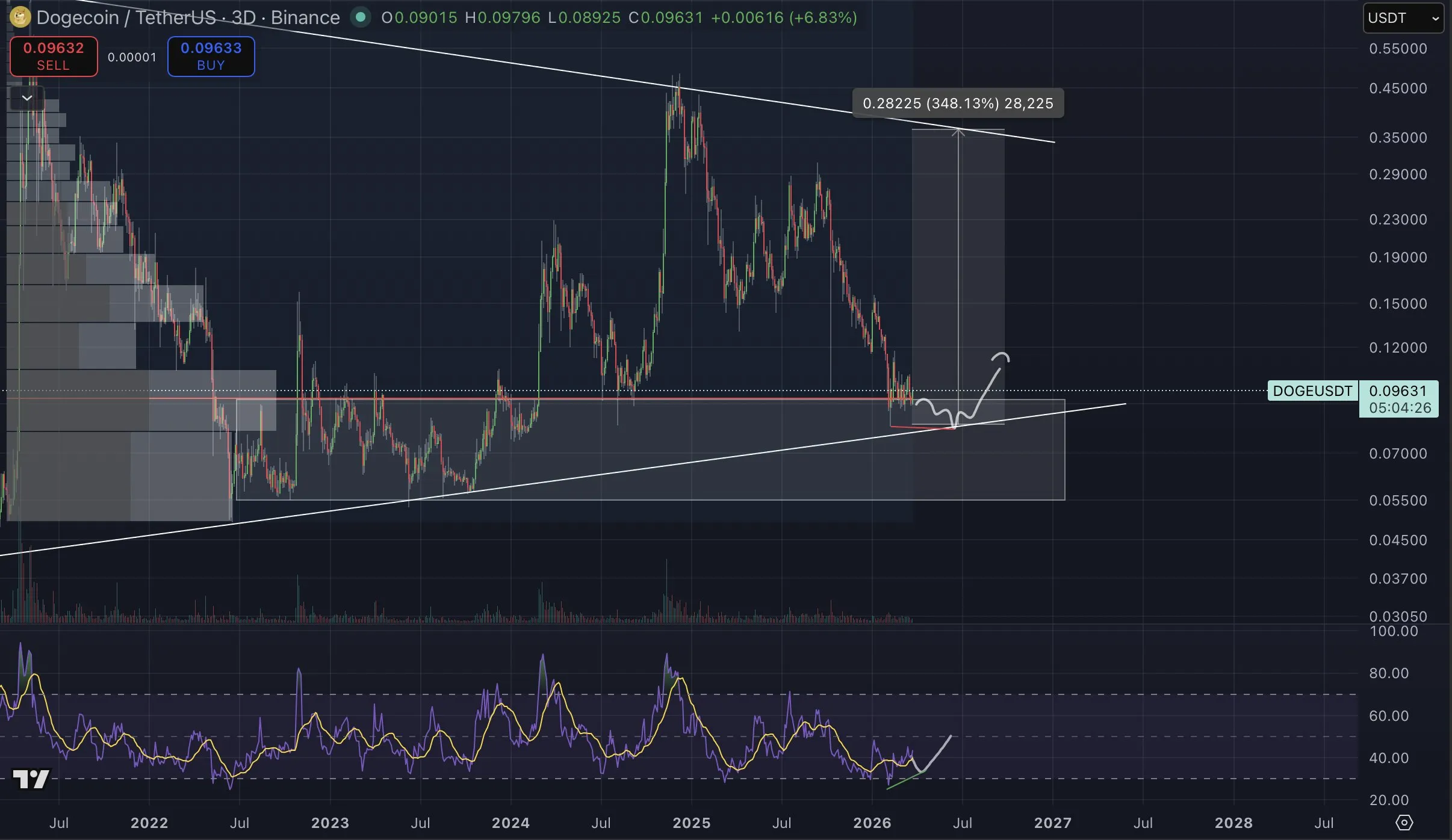The height and width of the screenshot is (840, 1452).
Task: Collapse the buy/sell panel with the chevron toggle
Action: pos(26,97)
